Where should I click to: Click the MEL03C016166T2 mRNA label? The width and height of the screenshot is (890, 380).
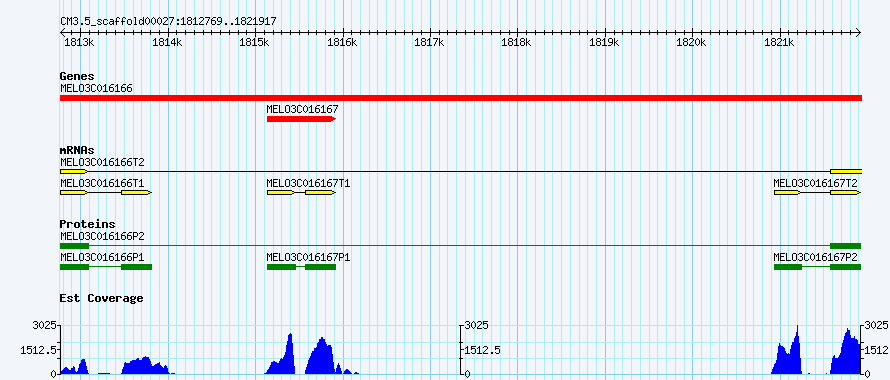pos(102,162)
